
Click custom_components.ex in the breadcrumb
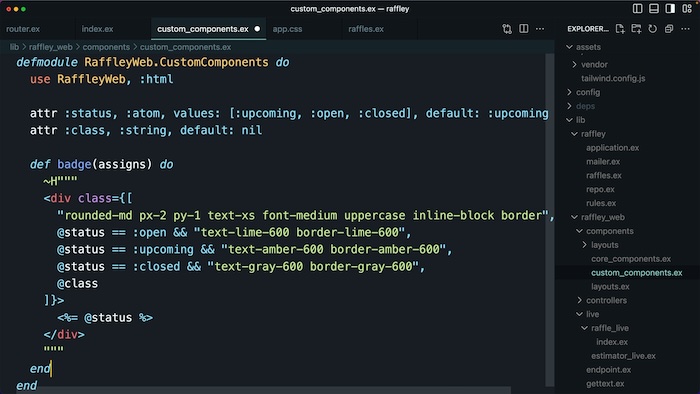point(185,47)
